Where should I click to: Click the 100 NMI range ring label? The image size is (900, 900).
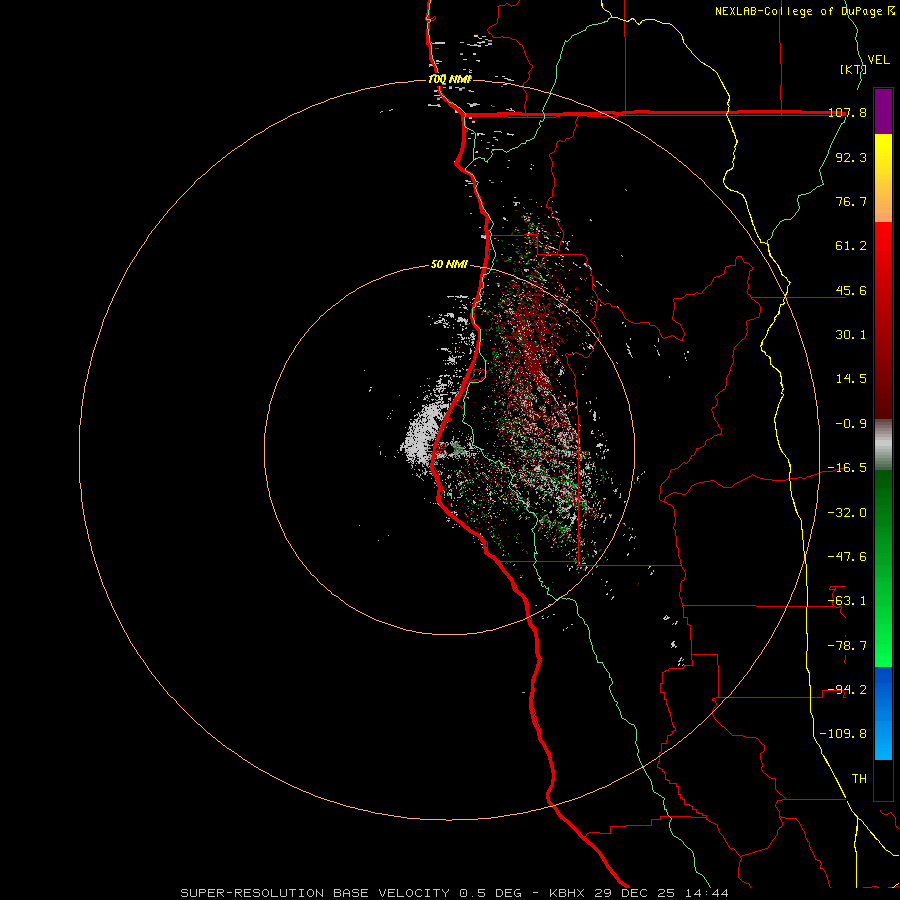(450, 79)
